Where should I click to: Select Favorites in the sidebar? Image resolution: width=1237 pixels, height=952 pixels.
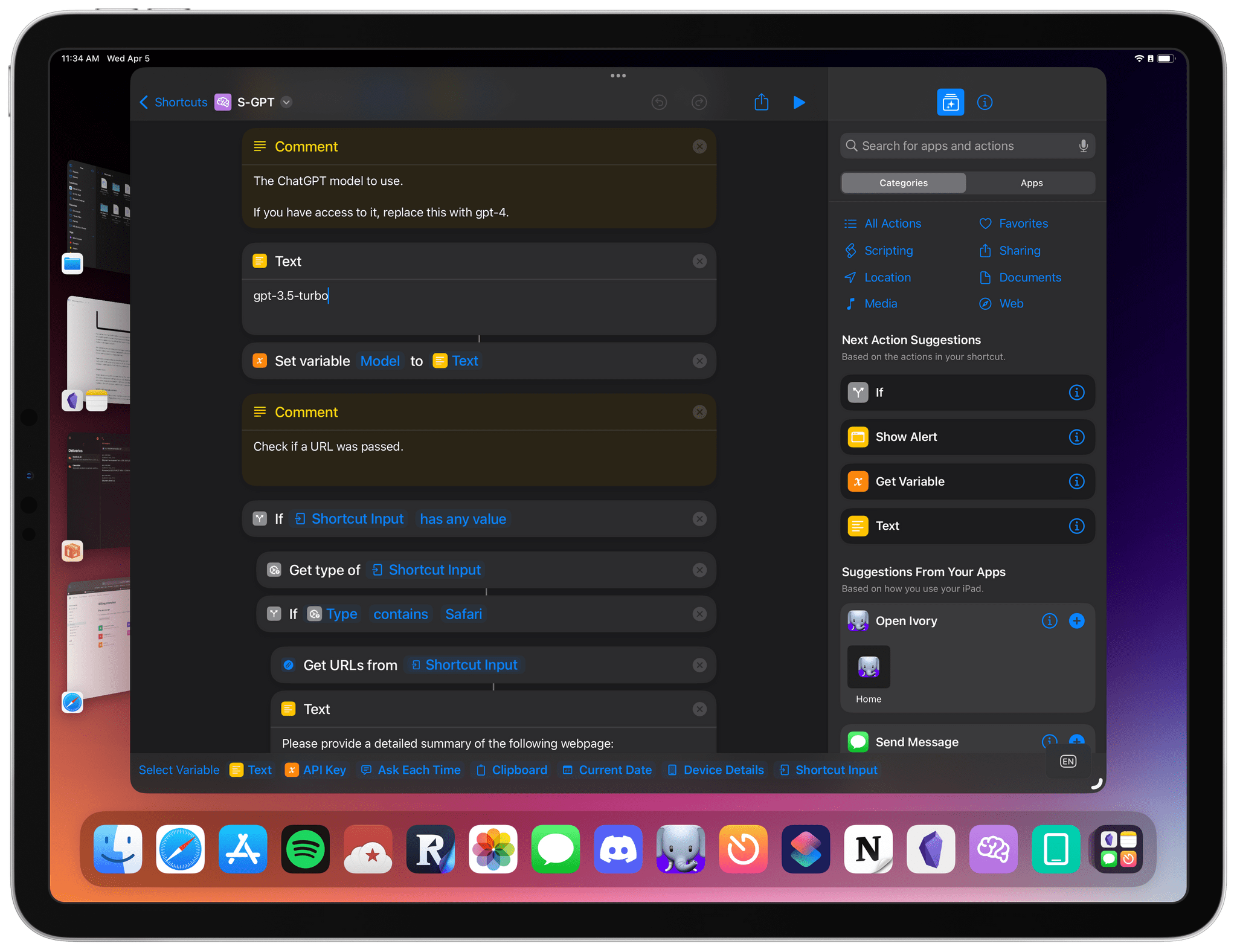click(x=1022, y=223)
